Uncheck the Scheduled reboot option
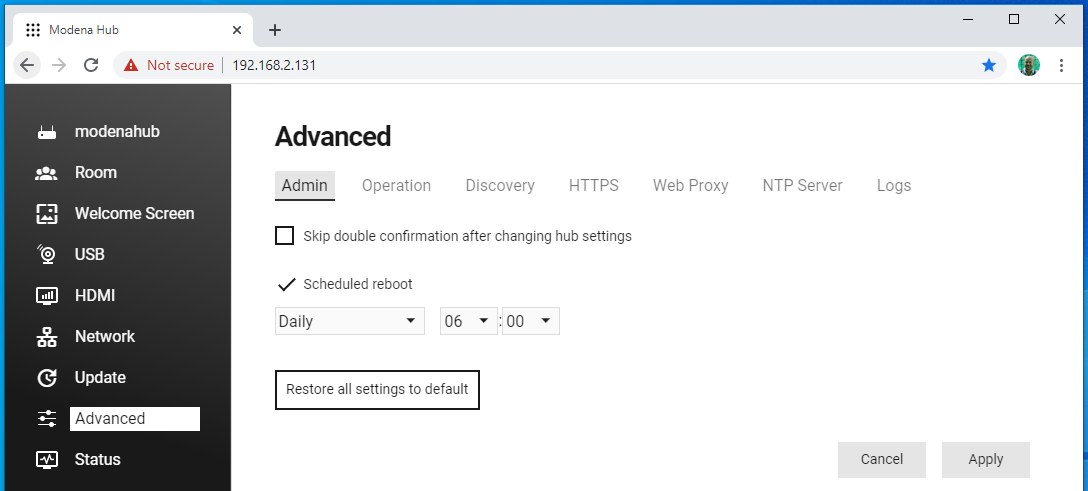The height and width of the screenshot is (491, 1088). click(286, 284)
